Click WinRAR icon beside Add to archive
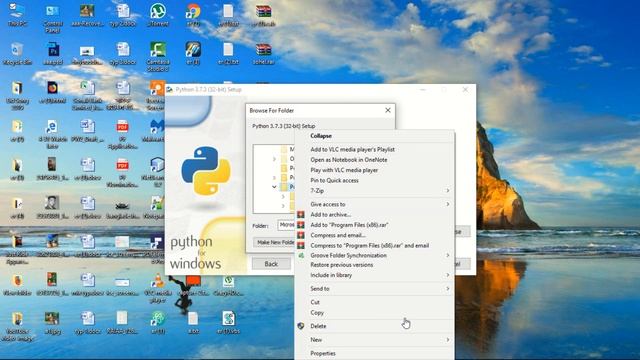 [301, 214]
